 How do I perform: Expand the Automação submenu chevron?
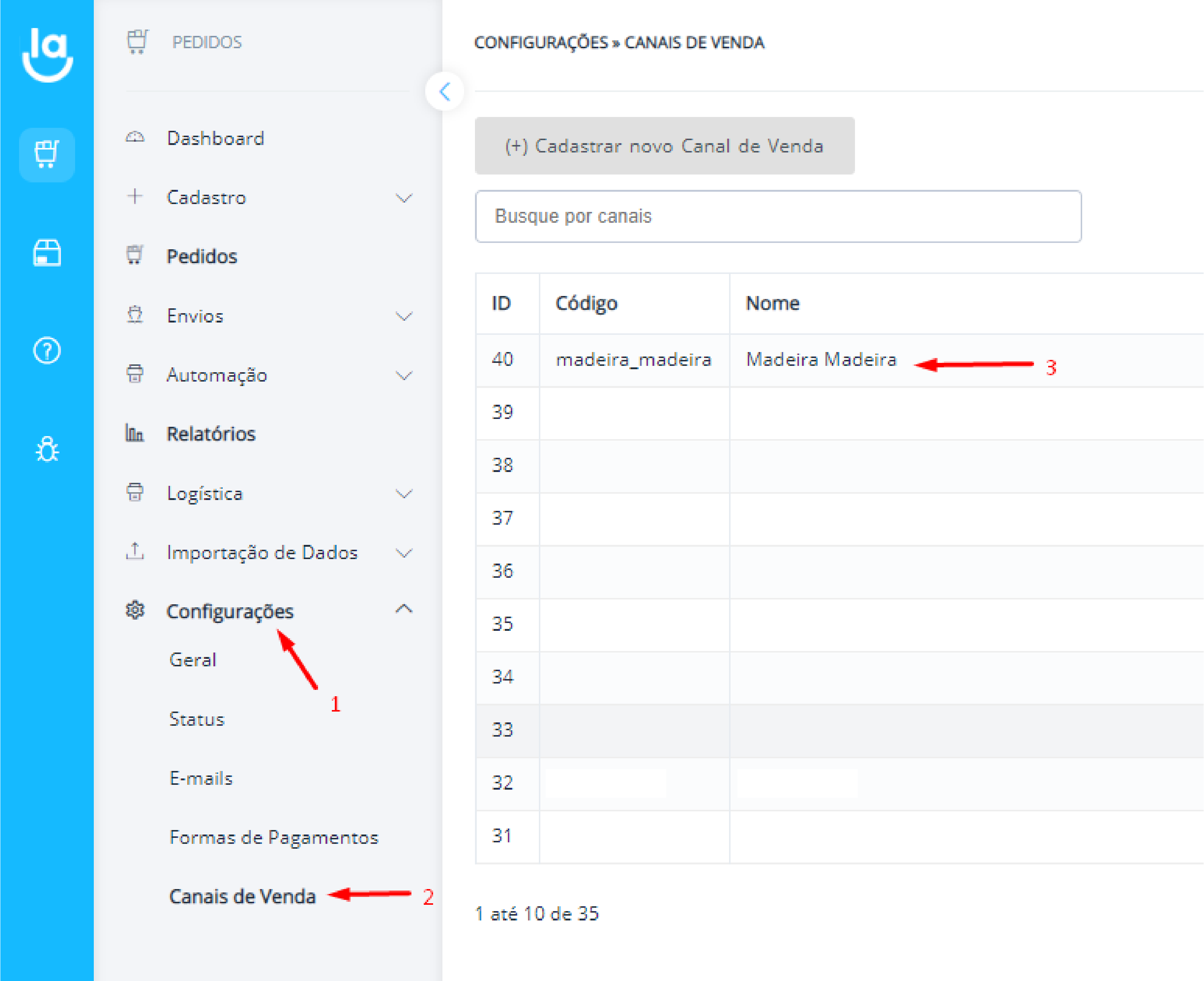[x=404, y=375]
